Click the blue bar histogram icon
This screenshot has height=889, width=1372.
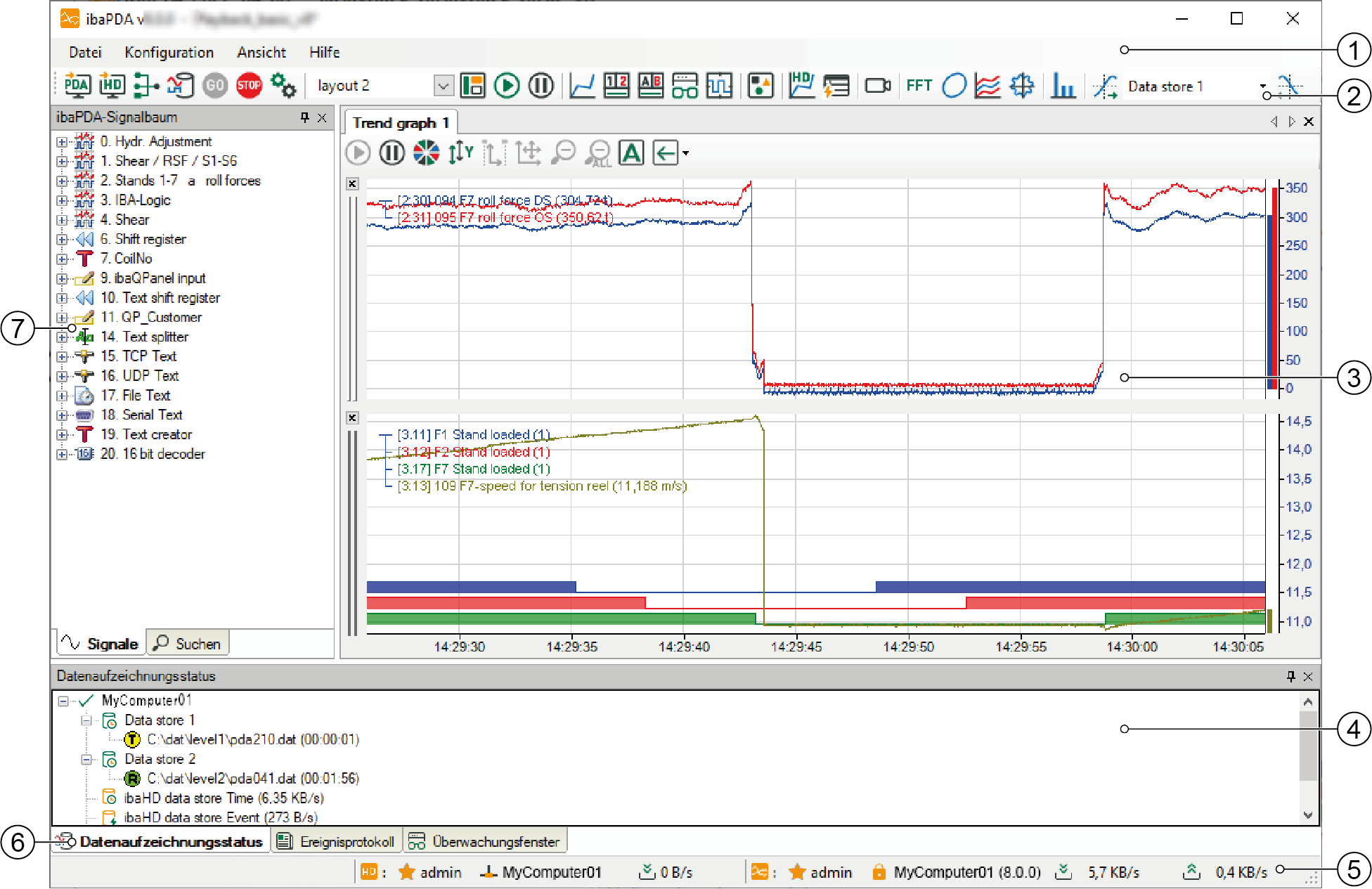[x=1063, y=86]
